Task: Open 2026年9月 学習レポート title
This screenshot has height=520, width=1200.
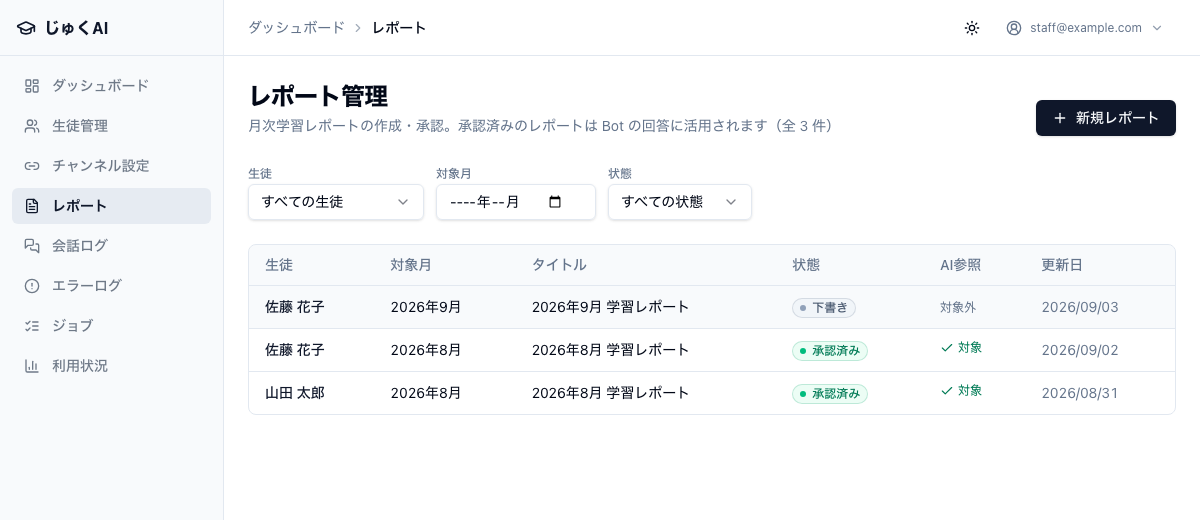Action: click(610, 307)
